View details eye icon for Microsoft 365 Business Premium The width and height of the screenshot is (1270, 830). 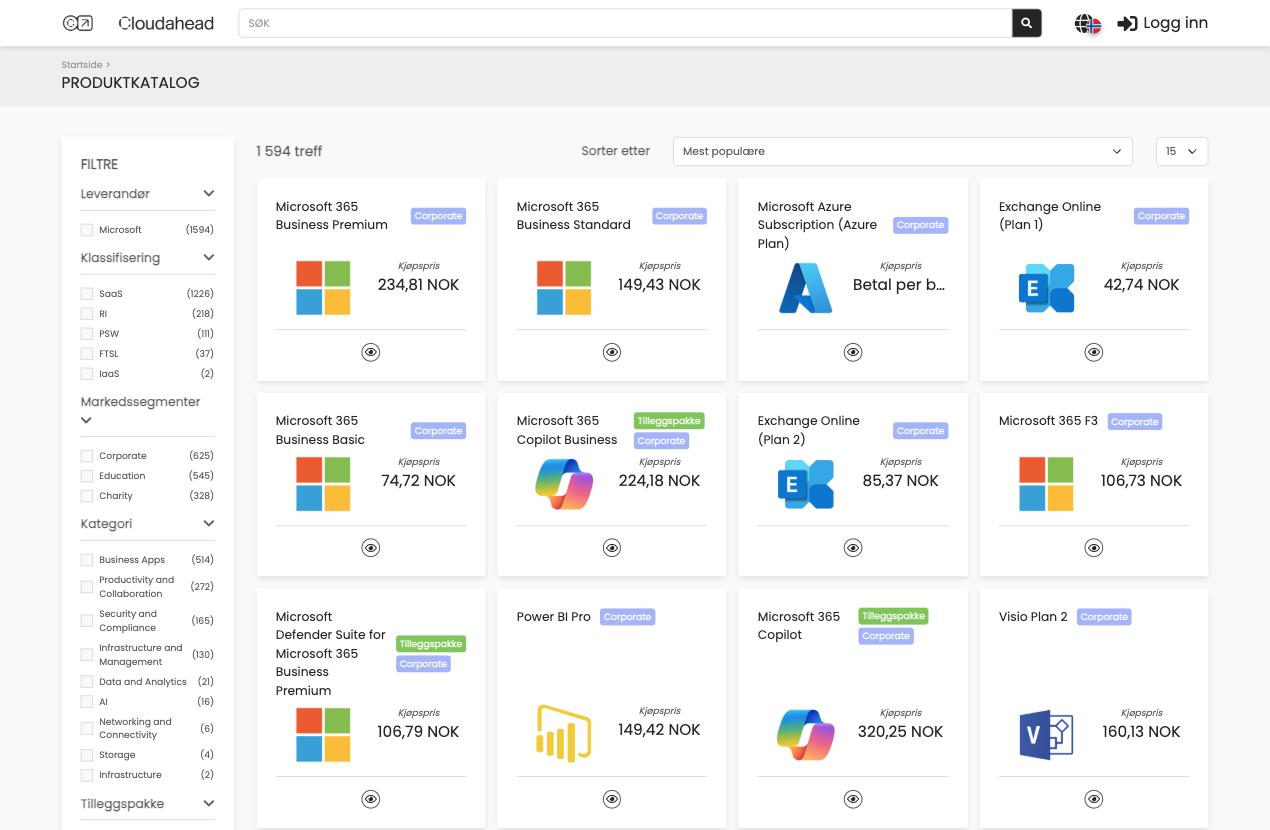click(x=371, y=352)
